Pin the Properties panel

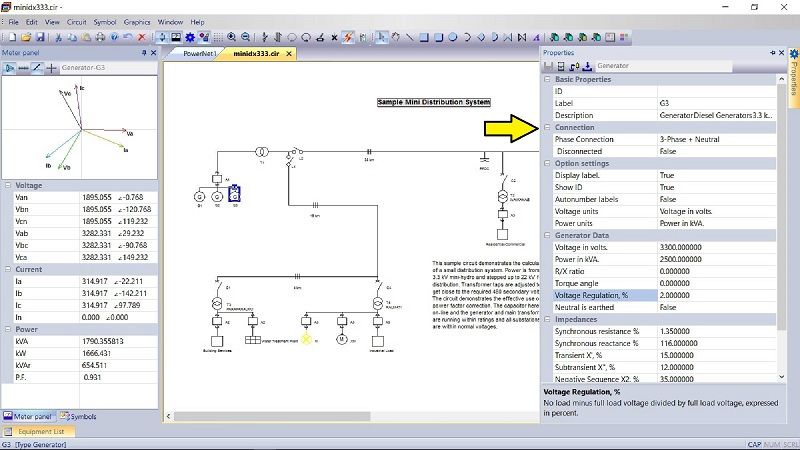click(772, 53)
